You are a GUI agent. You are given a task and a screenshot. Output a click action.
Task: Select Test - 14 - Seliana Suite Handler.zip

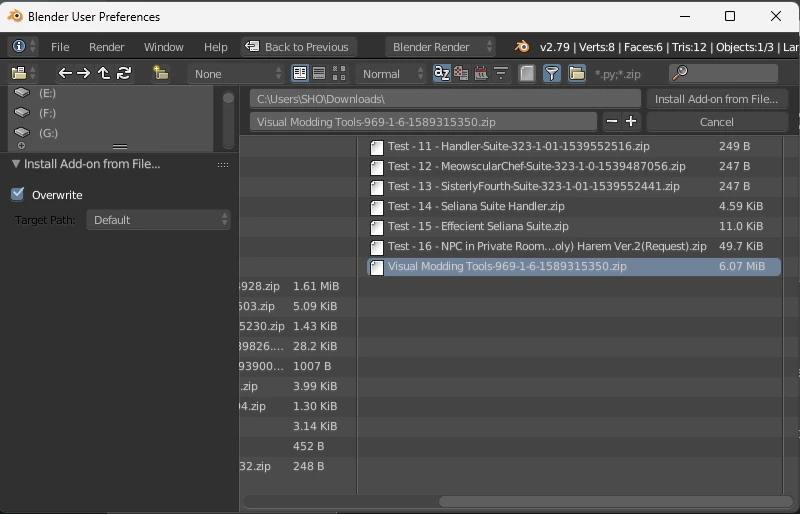click(574, 206)
